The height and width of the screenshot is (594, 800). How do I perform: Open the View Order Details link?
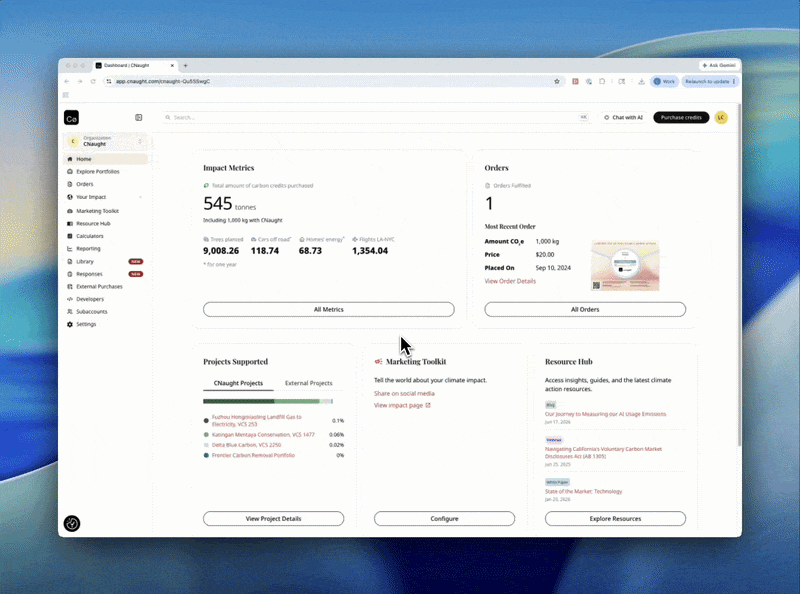(510, 281)
